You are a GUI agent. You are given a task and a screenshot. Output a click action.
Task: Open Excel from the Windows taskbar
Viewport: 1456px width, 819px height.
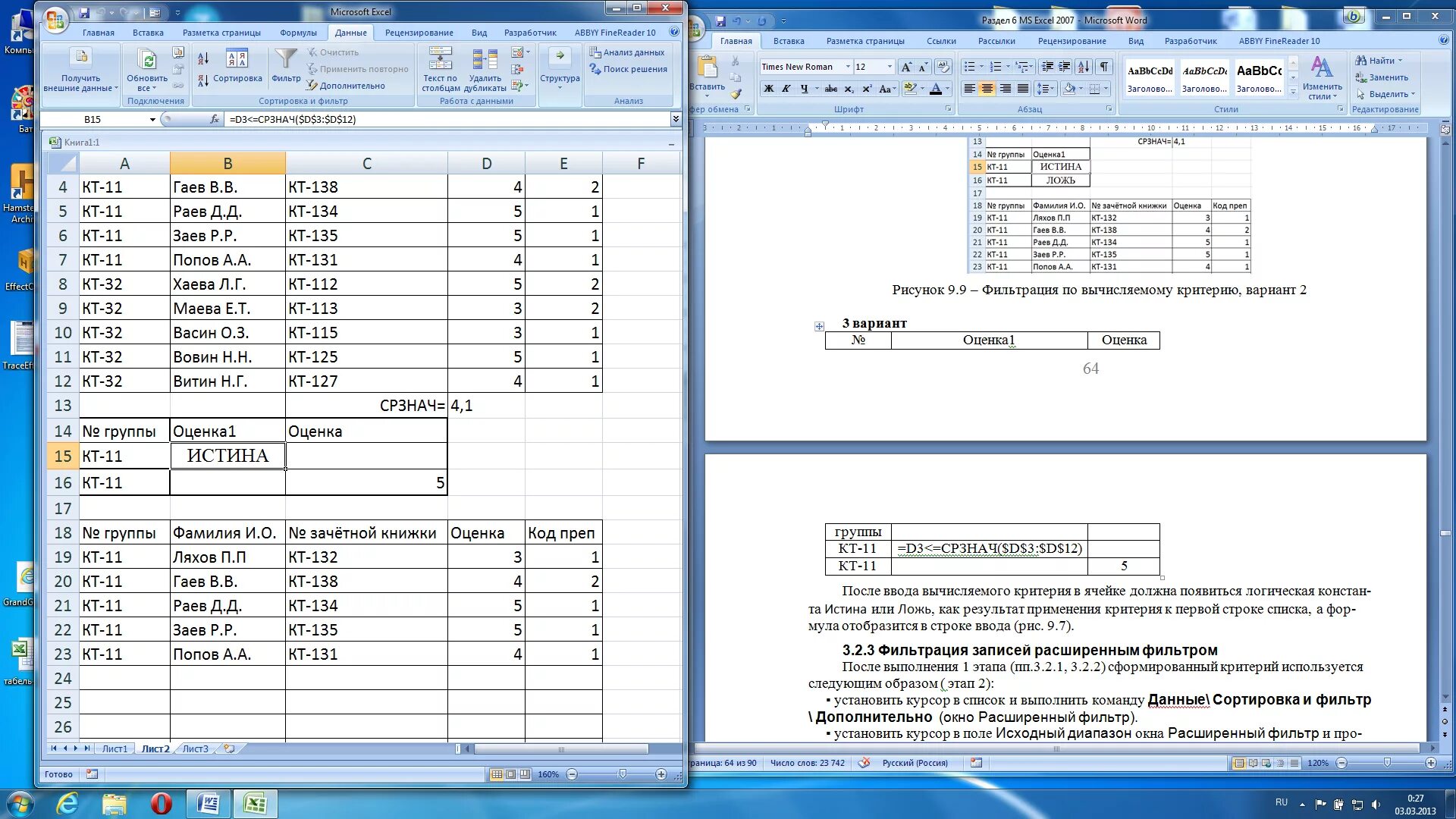pyautogui.click(x=255, y=804)
